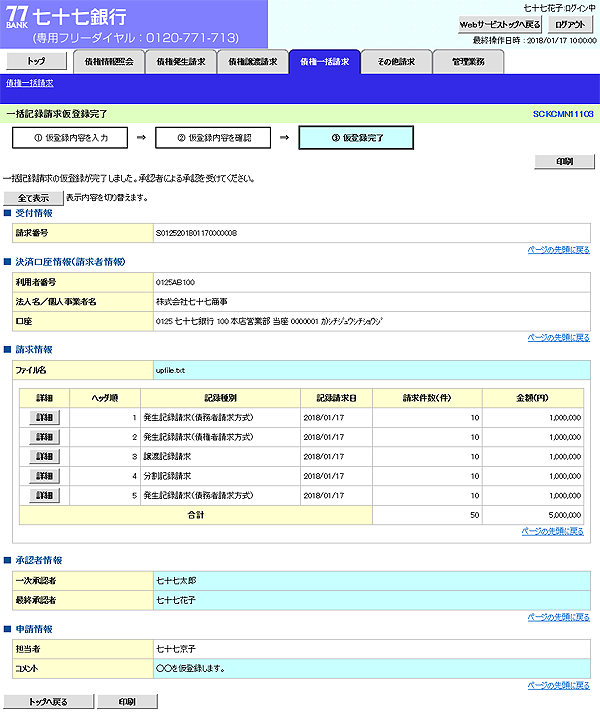Screen dimensions: 600x717
Task: Open 詳細 for header row 5
Action: [x=44, y=495]
